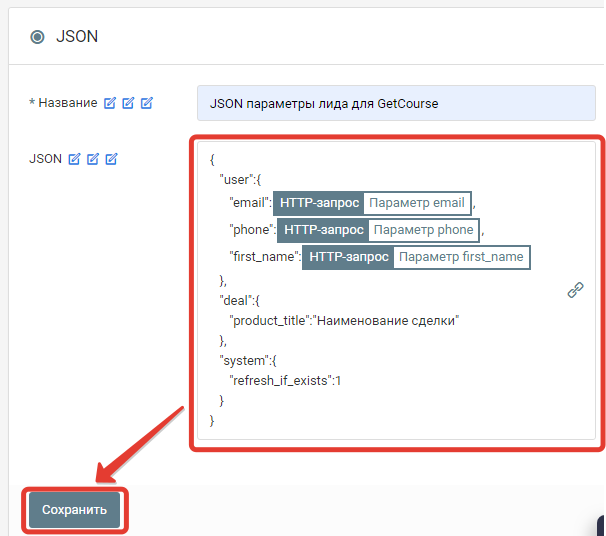606x536 pixels.
Task: Click second edit icon beside JSON label
Action: [93, 159]
